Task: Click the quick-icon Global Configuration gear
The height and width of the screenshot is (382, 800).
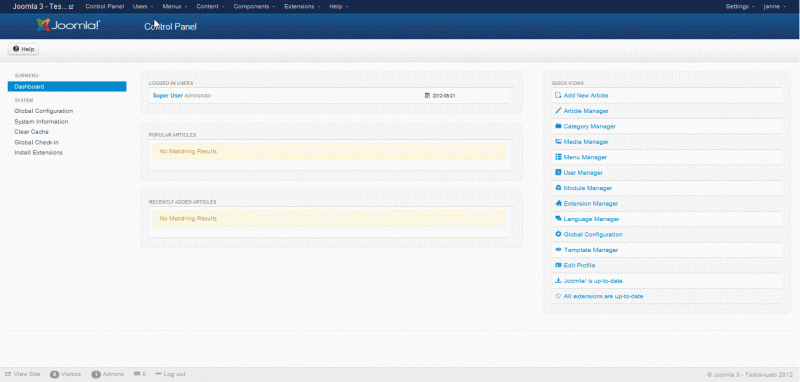Action: 558,234
